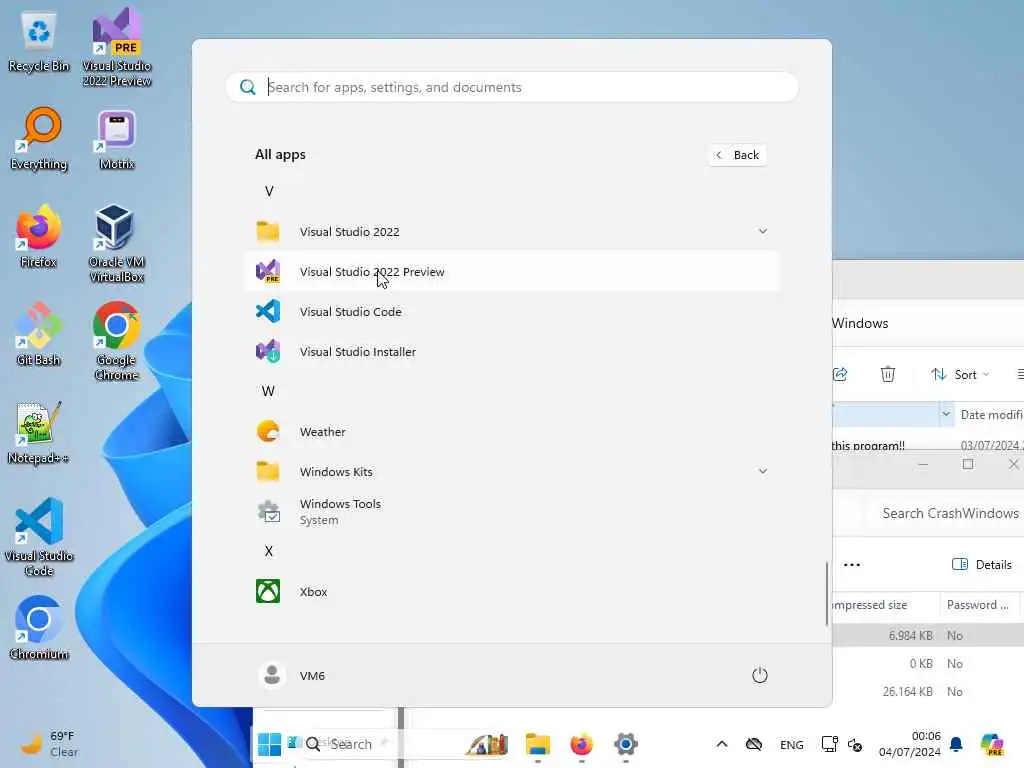1024x768 pixels.
Task: Toggle Details pane in CrashWindows window
Action: [982, 564]
